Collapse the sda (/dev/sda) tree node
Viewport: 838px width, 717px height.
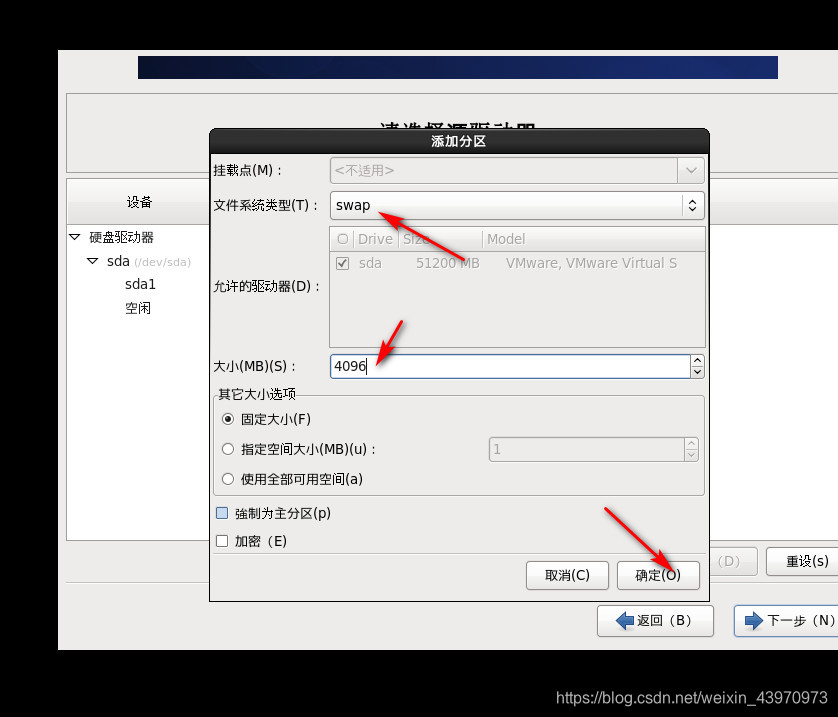(92, 261)
